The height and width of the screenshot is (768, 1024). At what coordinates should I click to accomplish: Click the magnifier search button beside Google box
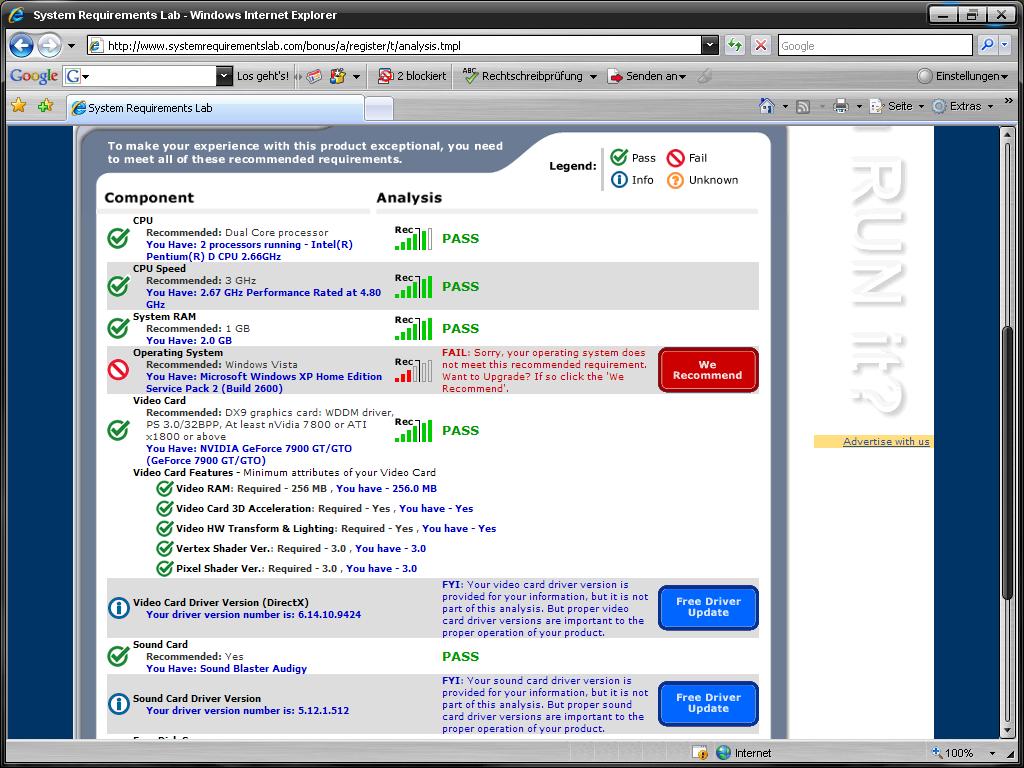[987, 45]
